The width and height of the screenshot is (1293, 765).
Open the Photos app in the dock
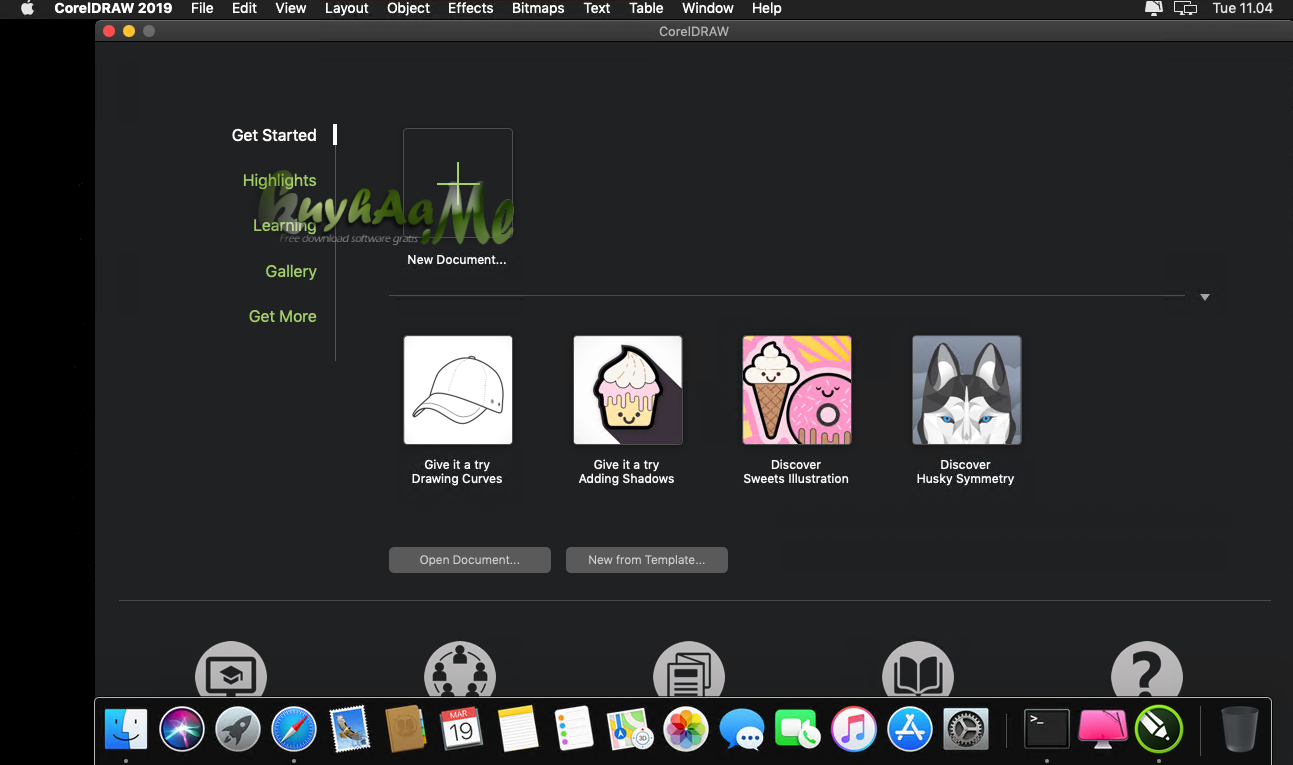[x=686, y=729]
